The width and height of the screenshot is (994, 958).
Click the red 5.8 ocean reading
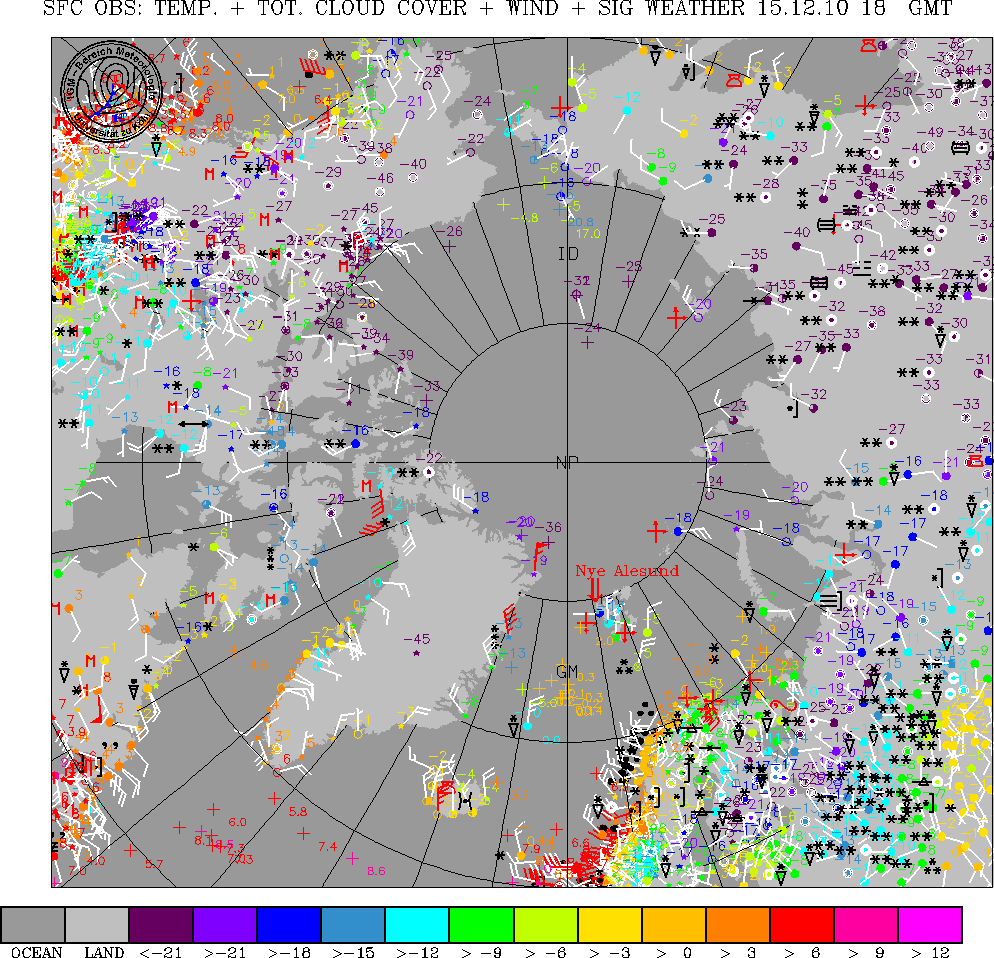[298, 812]
